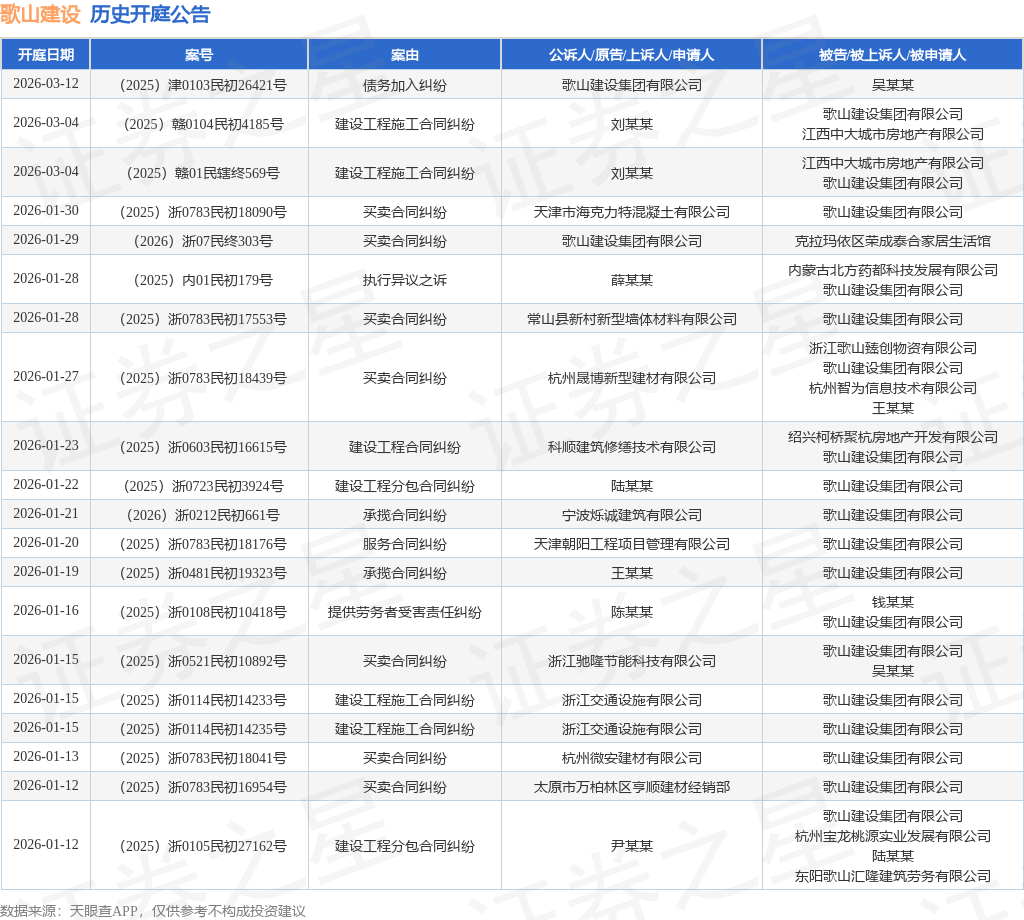Click cause cell 服务合同纠纷
Viewport: 1024px width, 920px height.
(405, 544)
